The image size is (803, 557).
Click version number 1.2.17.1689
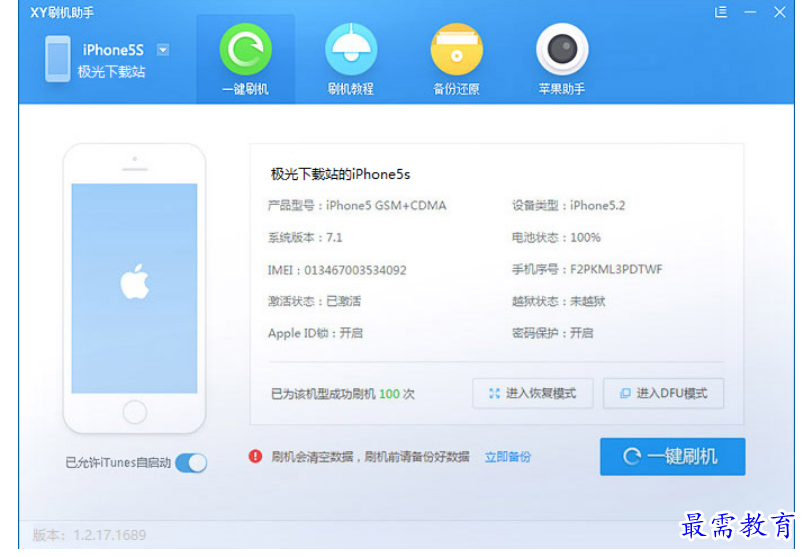[x=110, y=535]
